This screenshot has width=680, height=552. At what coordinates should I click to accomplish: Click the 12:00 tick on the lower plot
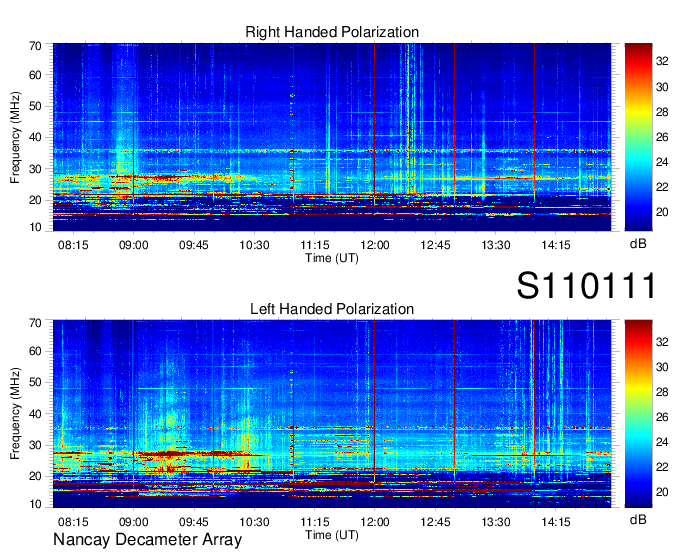click(x=375, y=522)
